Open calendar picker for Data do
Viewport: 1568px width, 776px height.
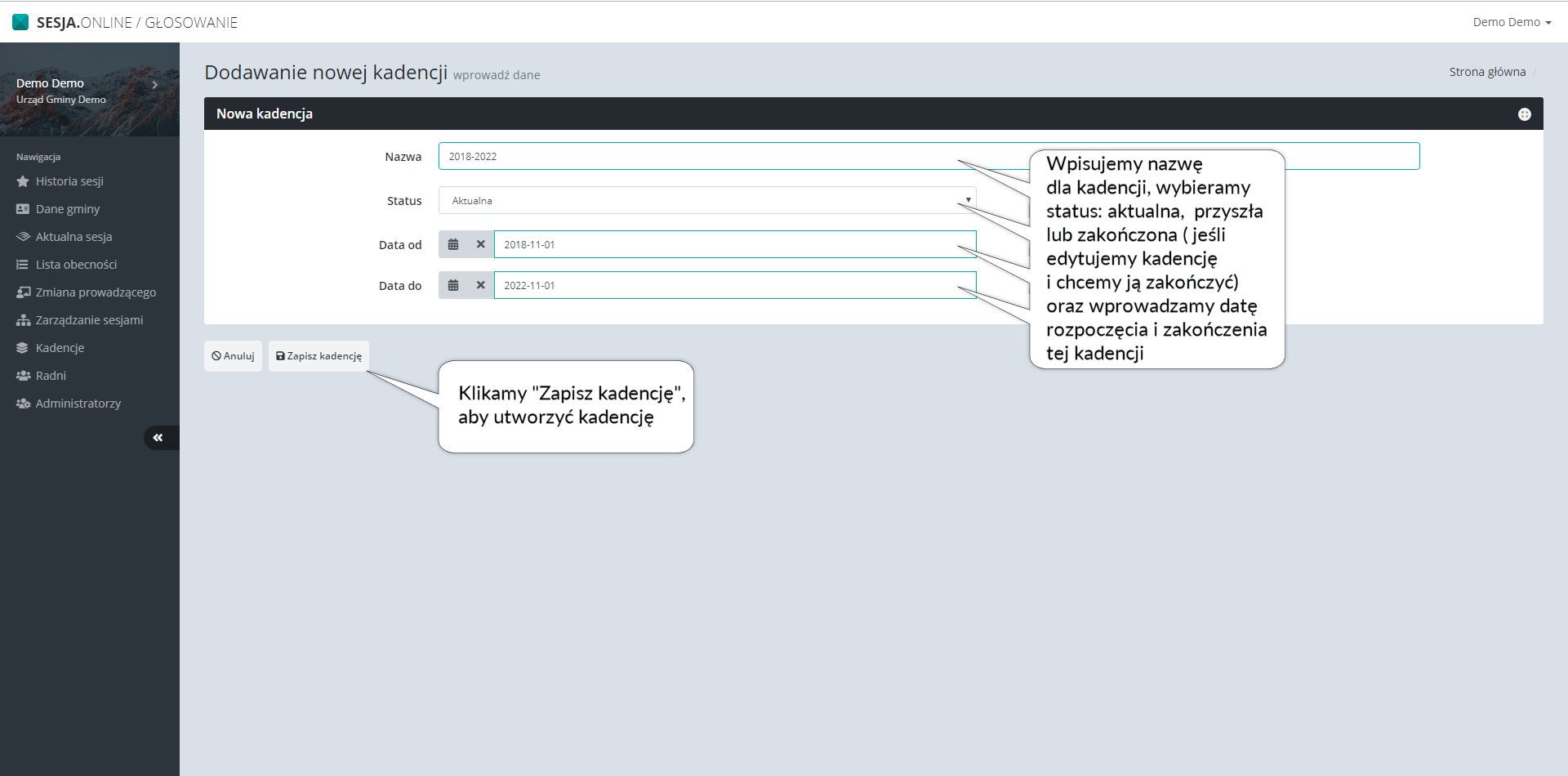[453, 285]
